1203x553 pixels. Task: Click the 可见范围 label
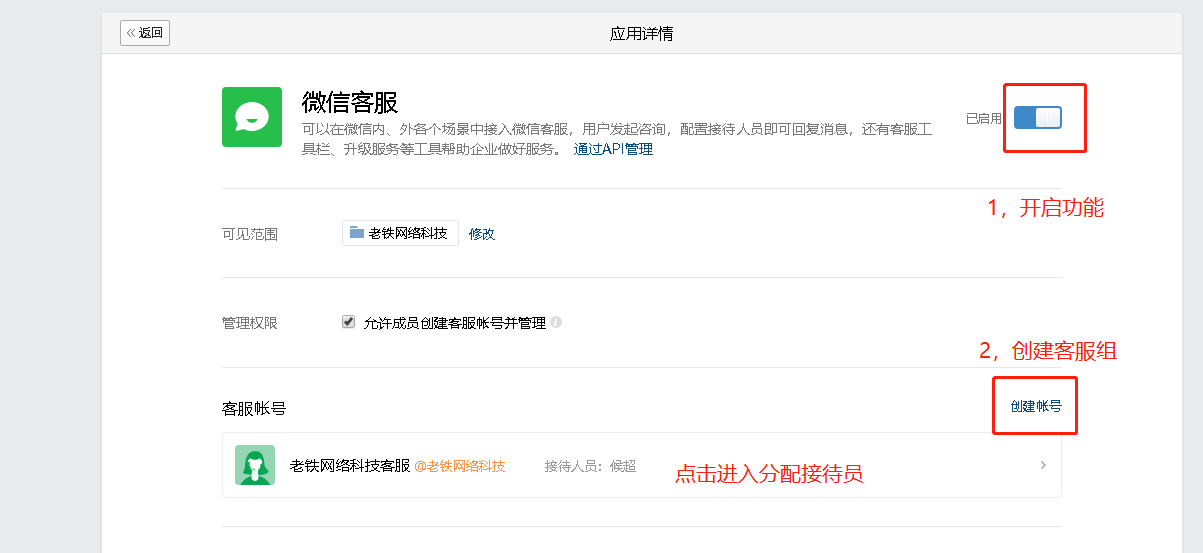click(250, 234)
